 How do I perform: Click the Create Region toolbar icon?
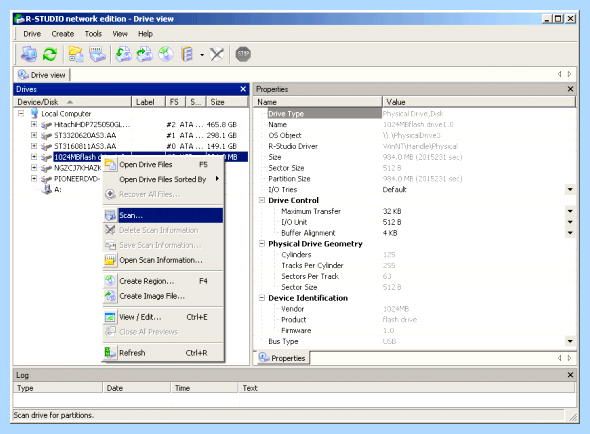(166, 54)
